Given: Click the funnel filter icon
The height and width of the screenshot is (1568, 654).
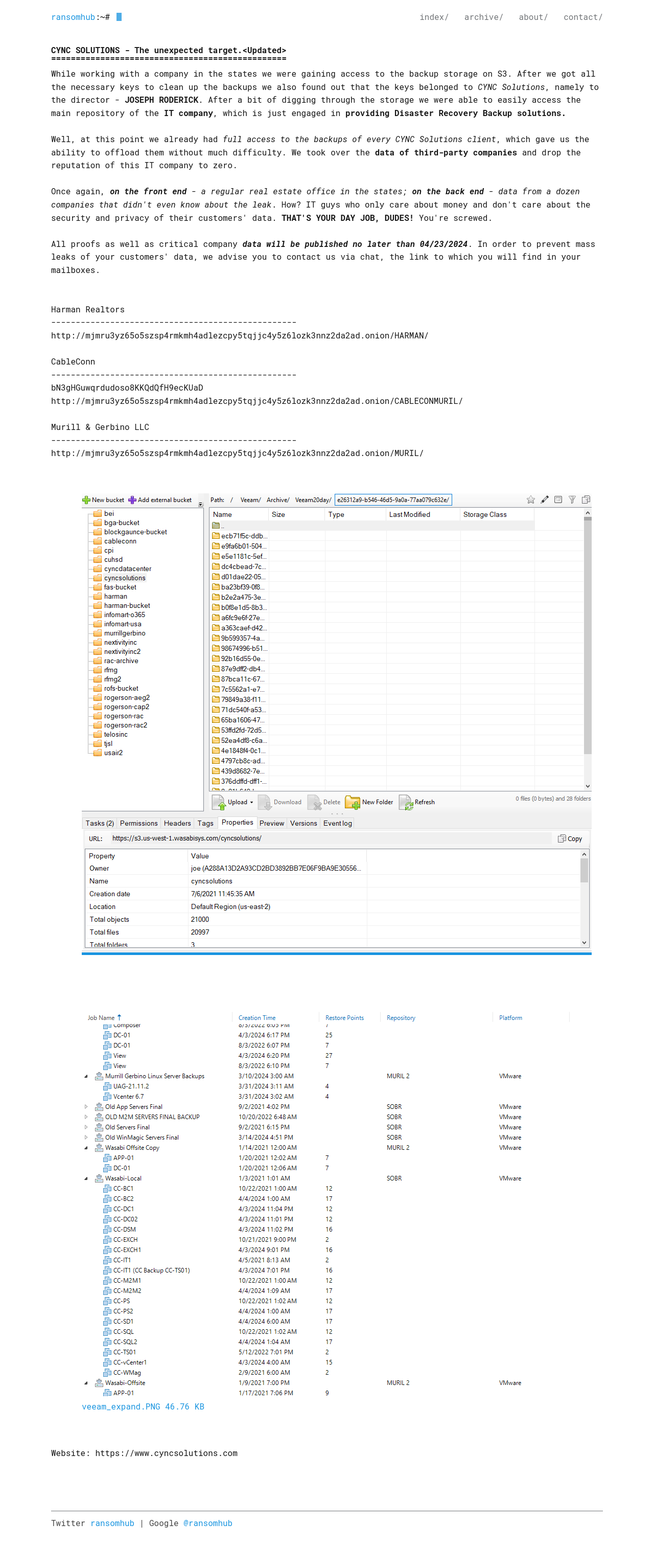Looking at the screenshot, I should [572, 499].
